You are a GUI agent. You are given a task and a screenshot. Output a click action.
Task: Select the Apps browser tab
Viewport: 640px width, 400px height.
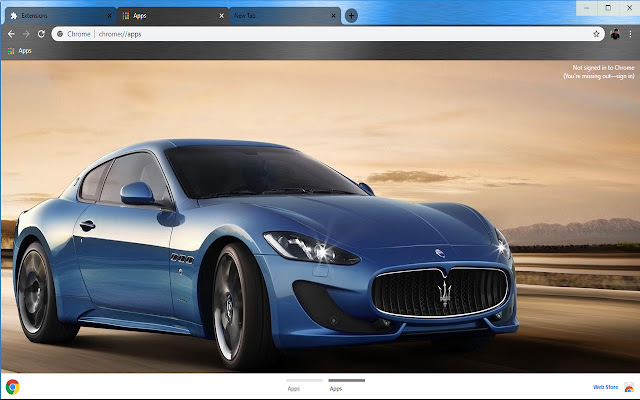(x=172, y=16)
